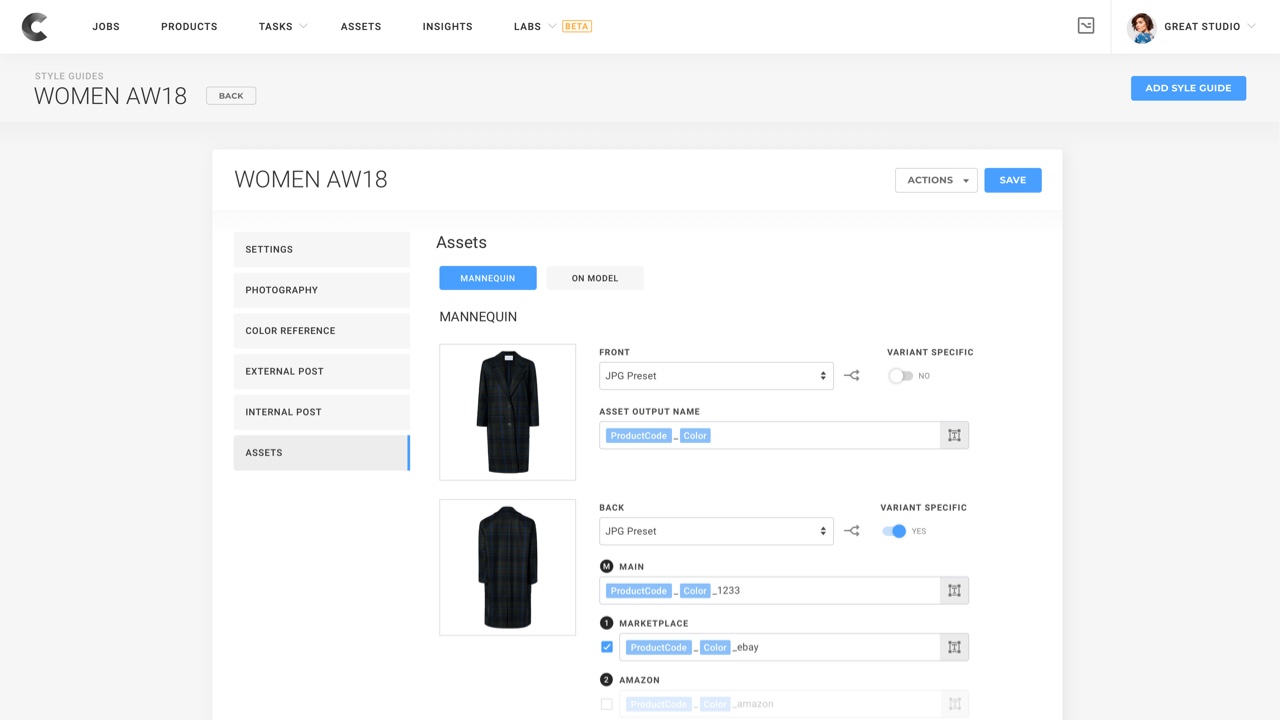Open token picker for Main name field

pyautogui.click(x=954, y=591)
